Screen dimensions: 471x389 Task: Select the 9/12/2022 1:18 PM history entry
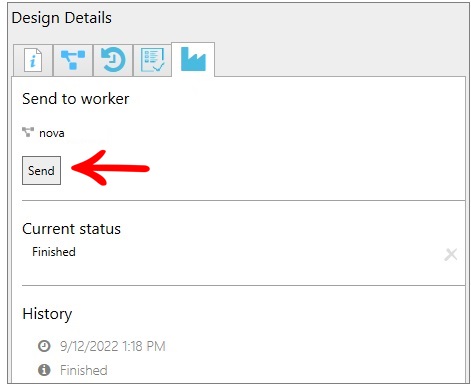pos(113,346)
